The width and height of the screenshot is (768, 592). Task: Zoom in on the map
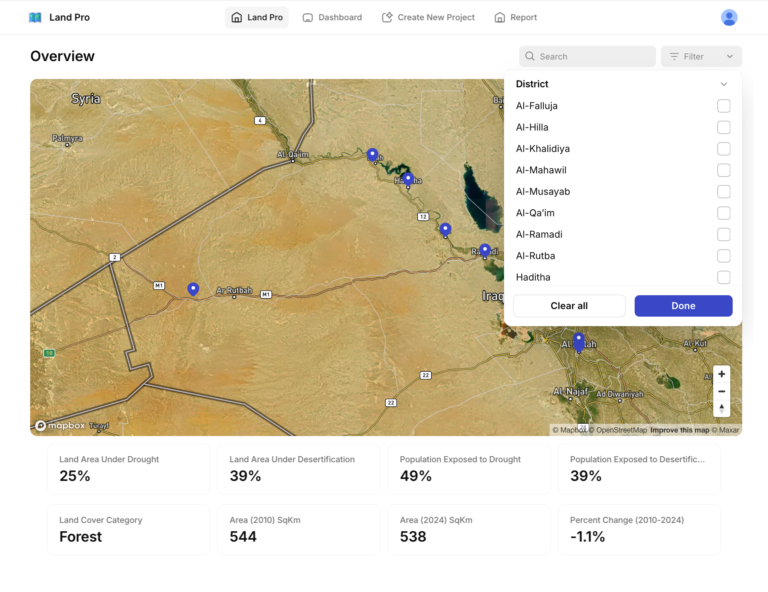pyautogui.click(x=721, y=374)
